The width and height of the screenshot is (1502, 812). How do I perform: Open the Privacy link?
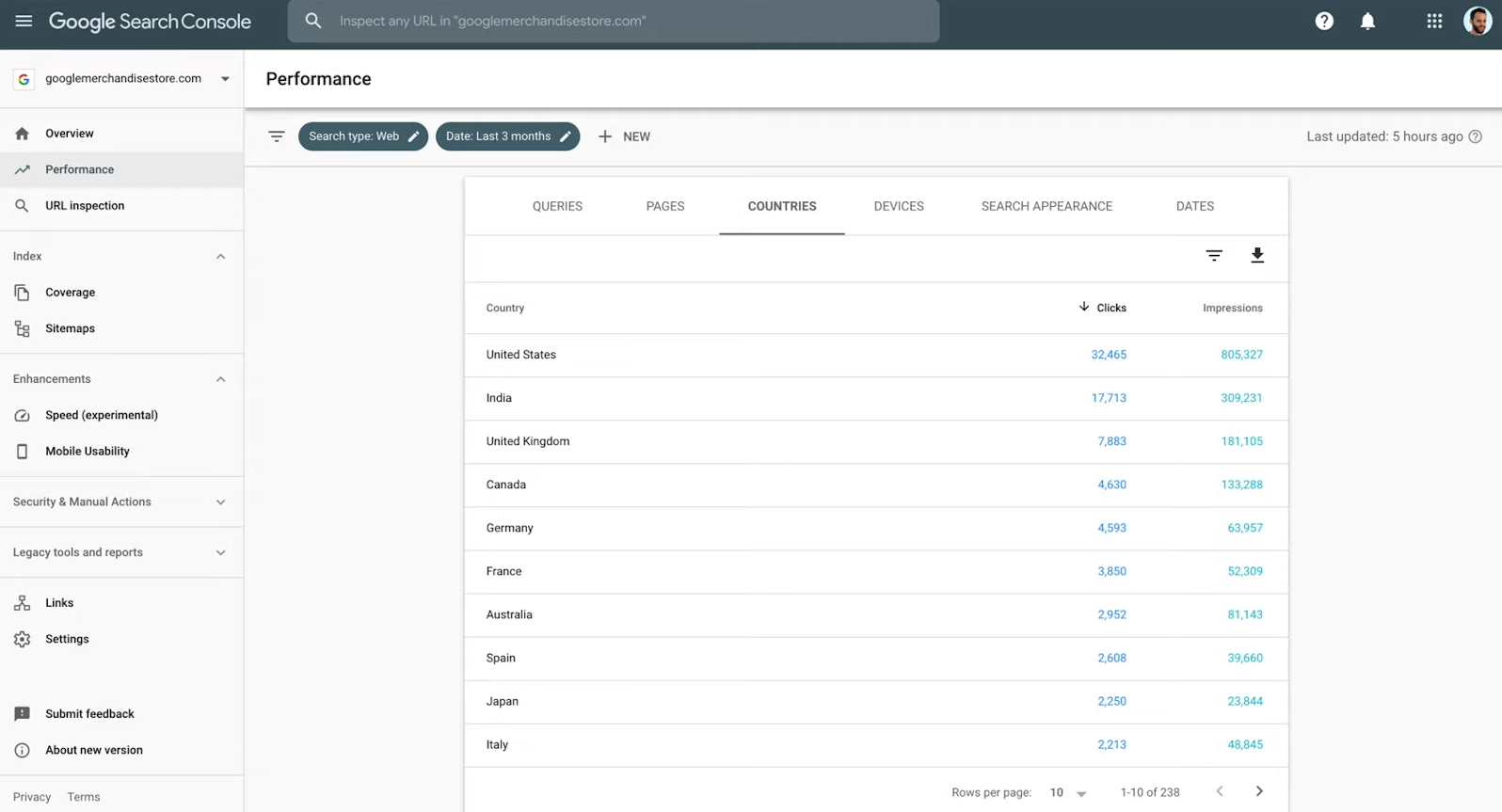(x=32, y=797)
